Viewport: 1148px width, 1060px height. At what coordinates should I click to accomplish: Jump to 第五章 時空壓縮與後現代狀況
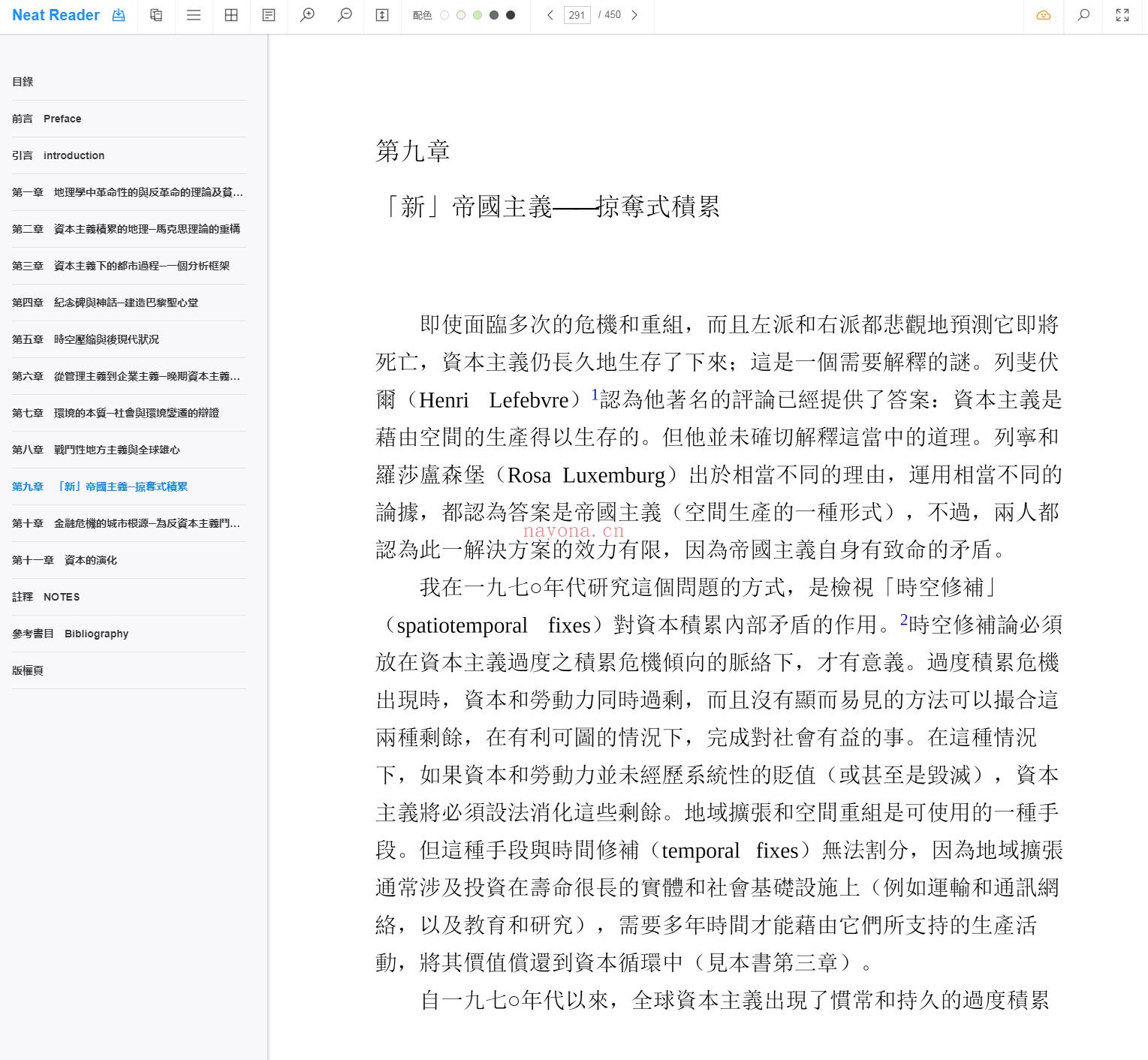[128, 339]
